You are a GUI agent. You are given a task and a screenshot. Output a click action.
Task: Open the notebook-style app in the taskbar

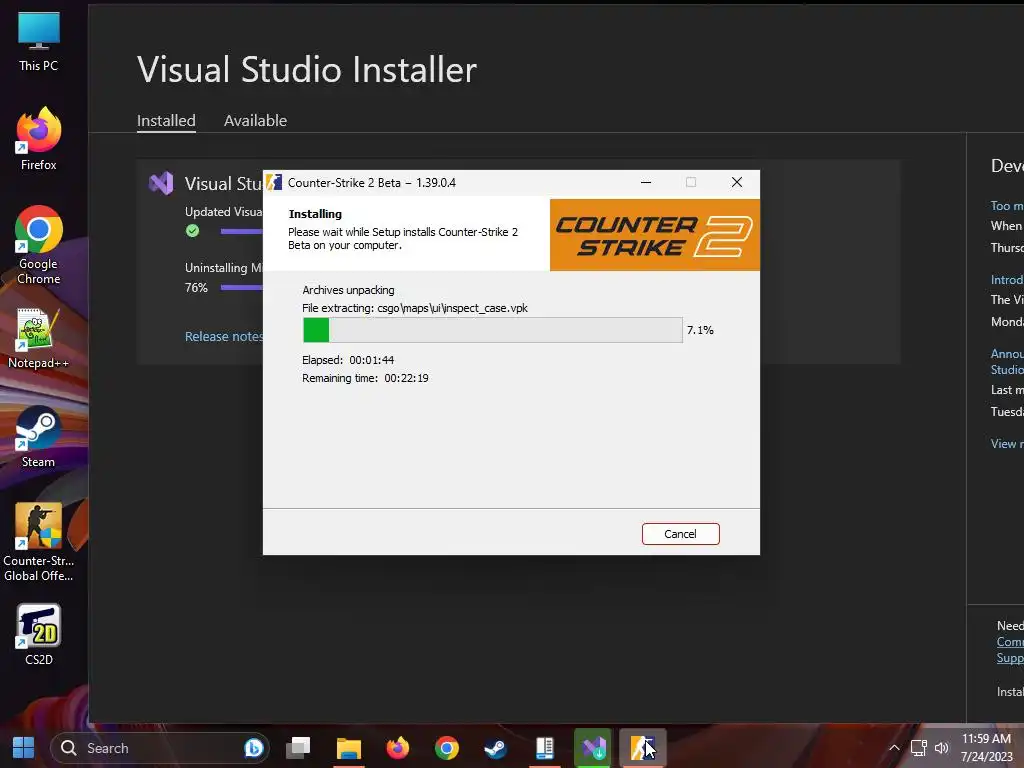pos(545,748)
